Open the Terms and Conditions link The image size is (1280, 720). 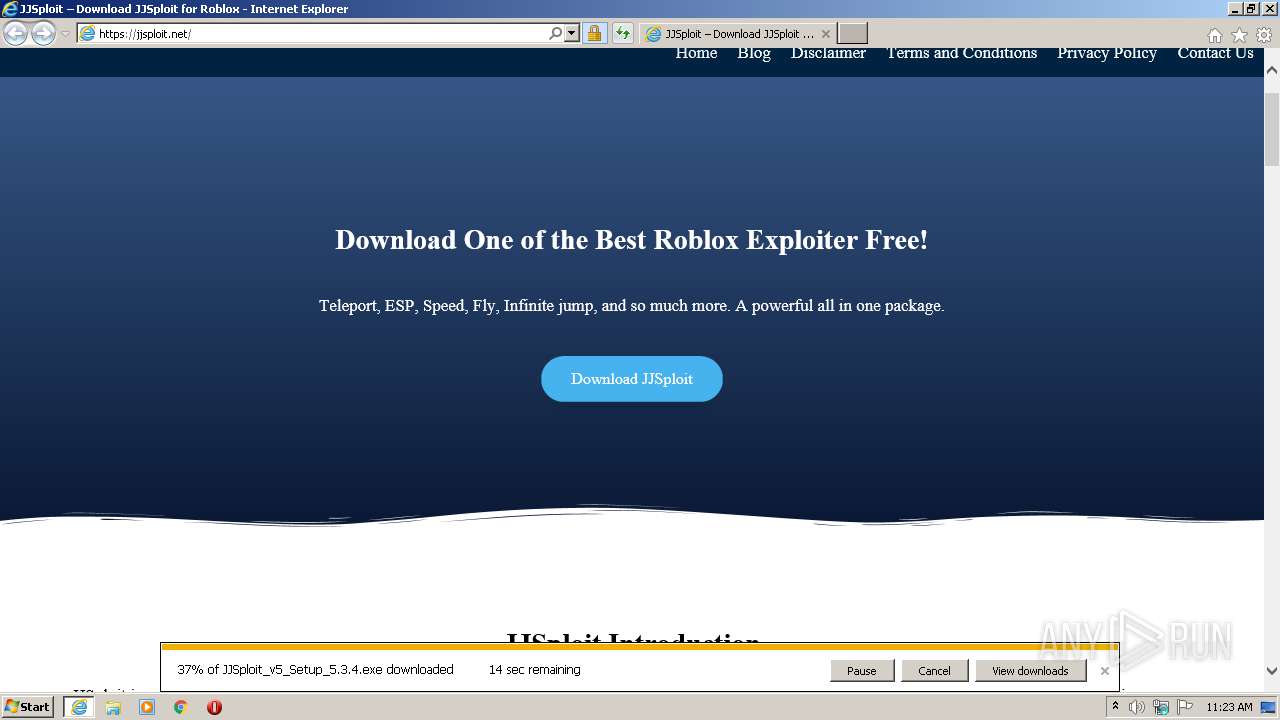(962, 53)
